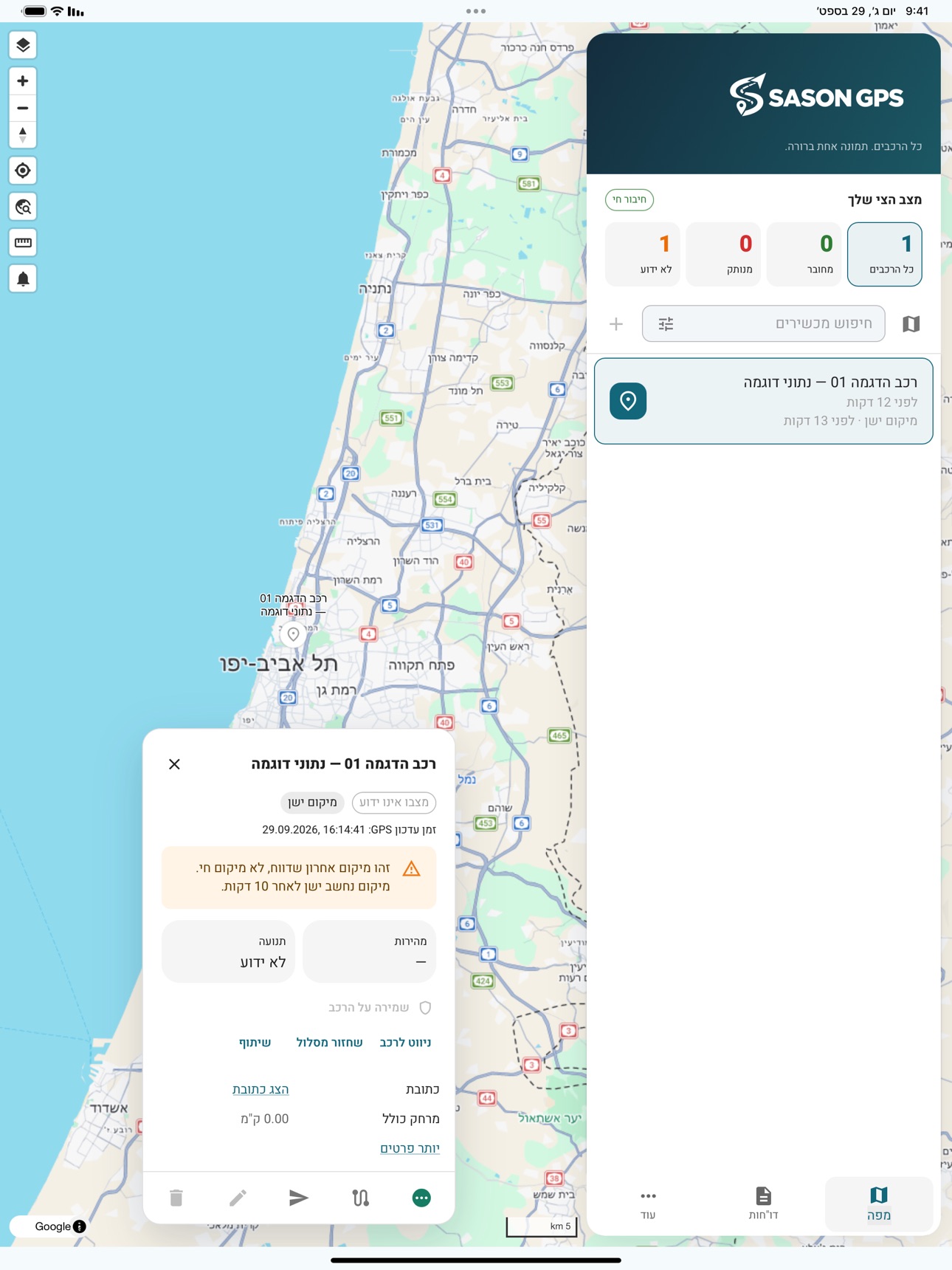Edit the vehicle with pencil icon
This screenshot has height=1270, width=952.
238,1198
